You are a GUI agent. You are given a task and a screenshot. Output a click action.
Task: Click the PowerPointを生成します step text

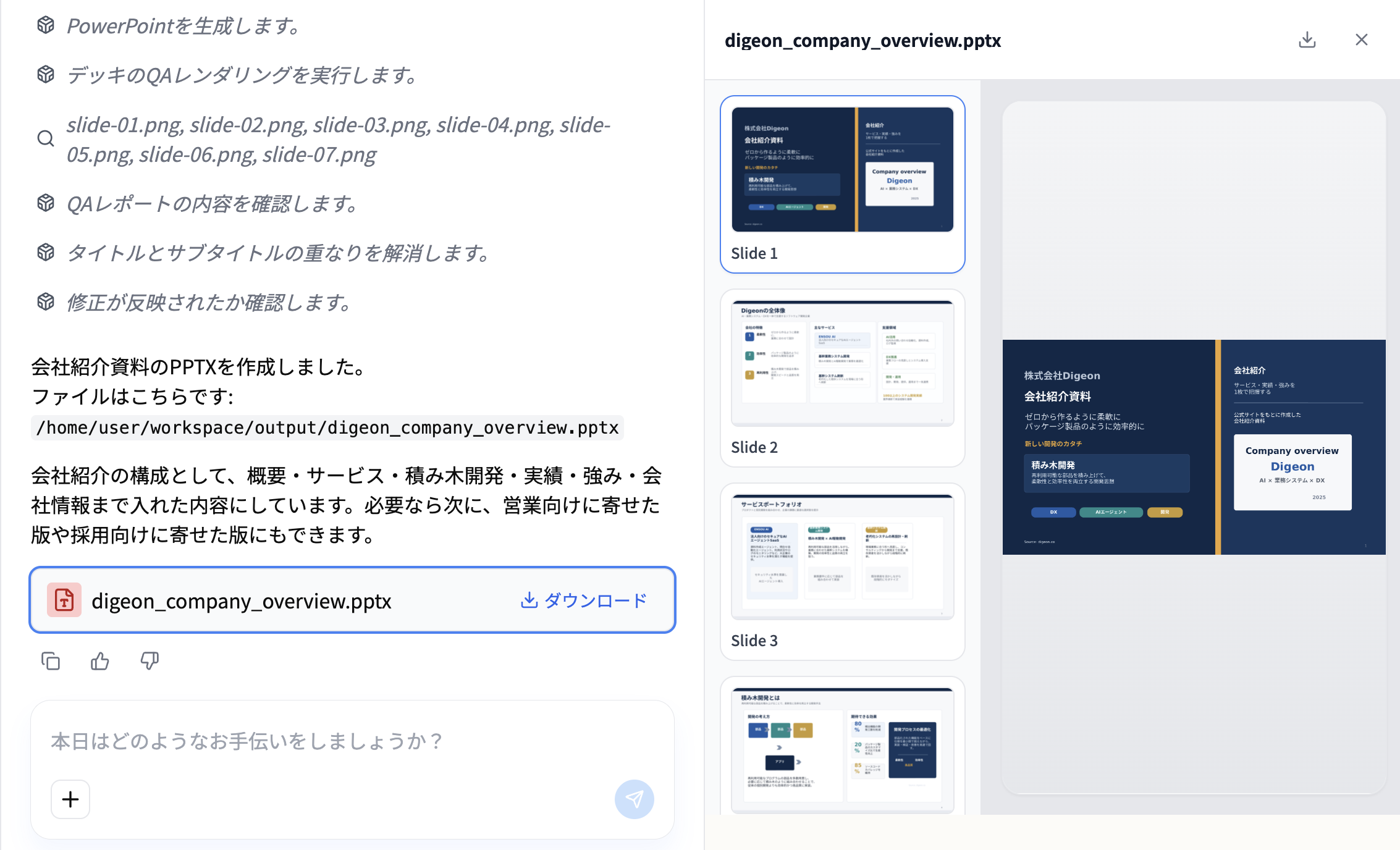(x=184, y=26)
